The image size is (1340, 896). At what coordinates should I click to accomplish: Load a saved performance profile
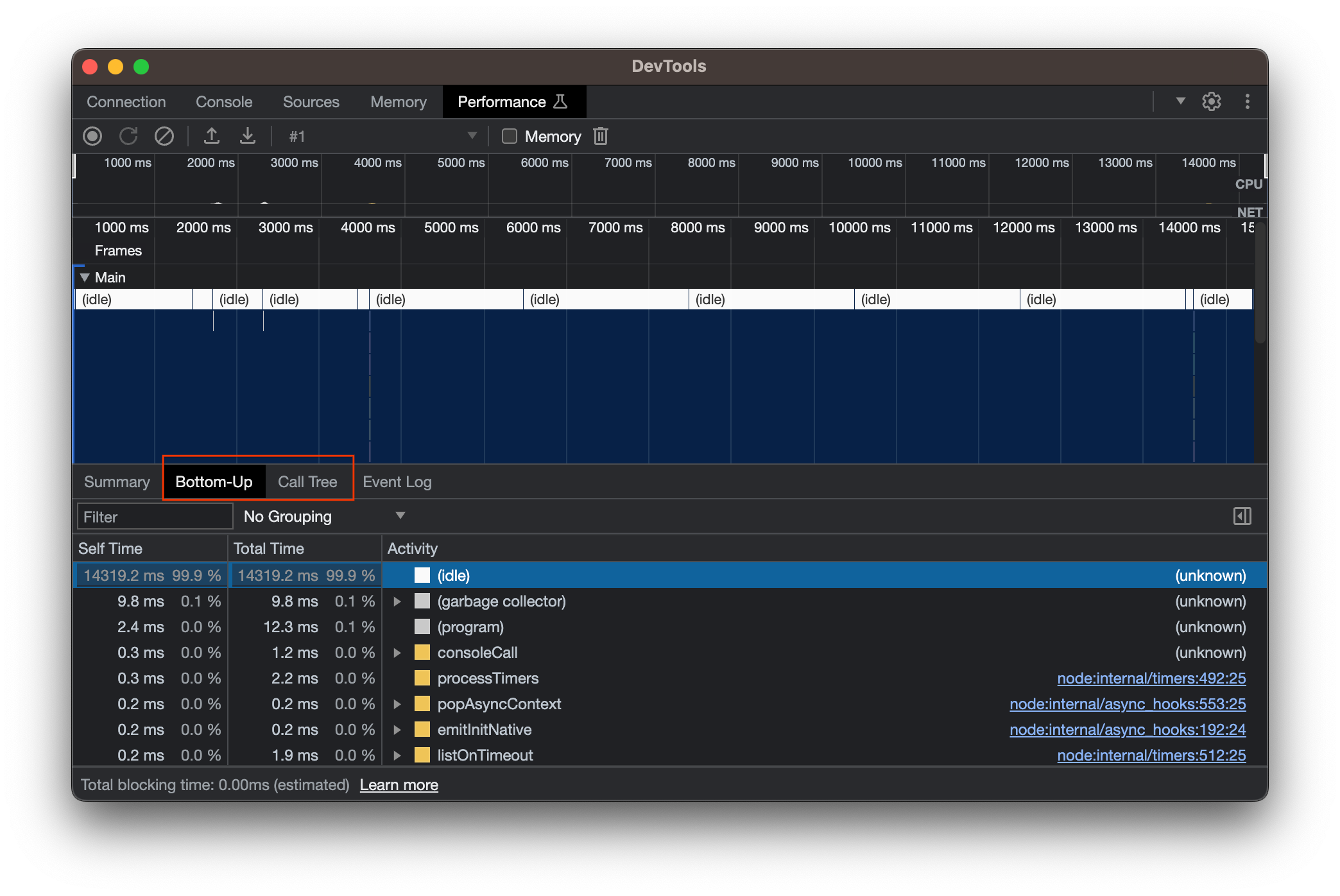pyautogui.click(x=212, y=136)
